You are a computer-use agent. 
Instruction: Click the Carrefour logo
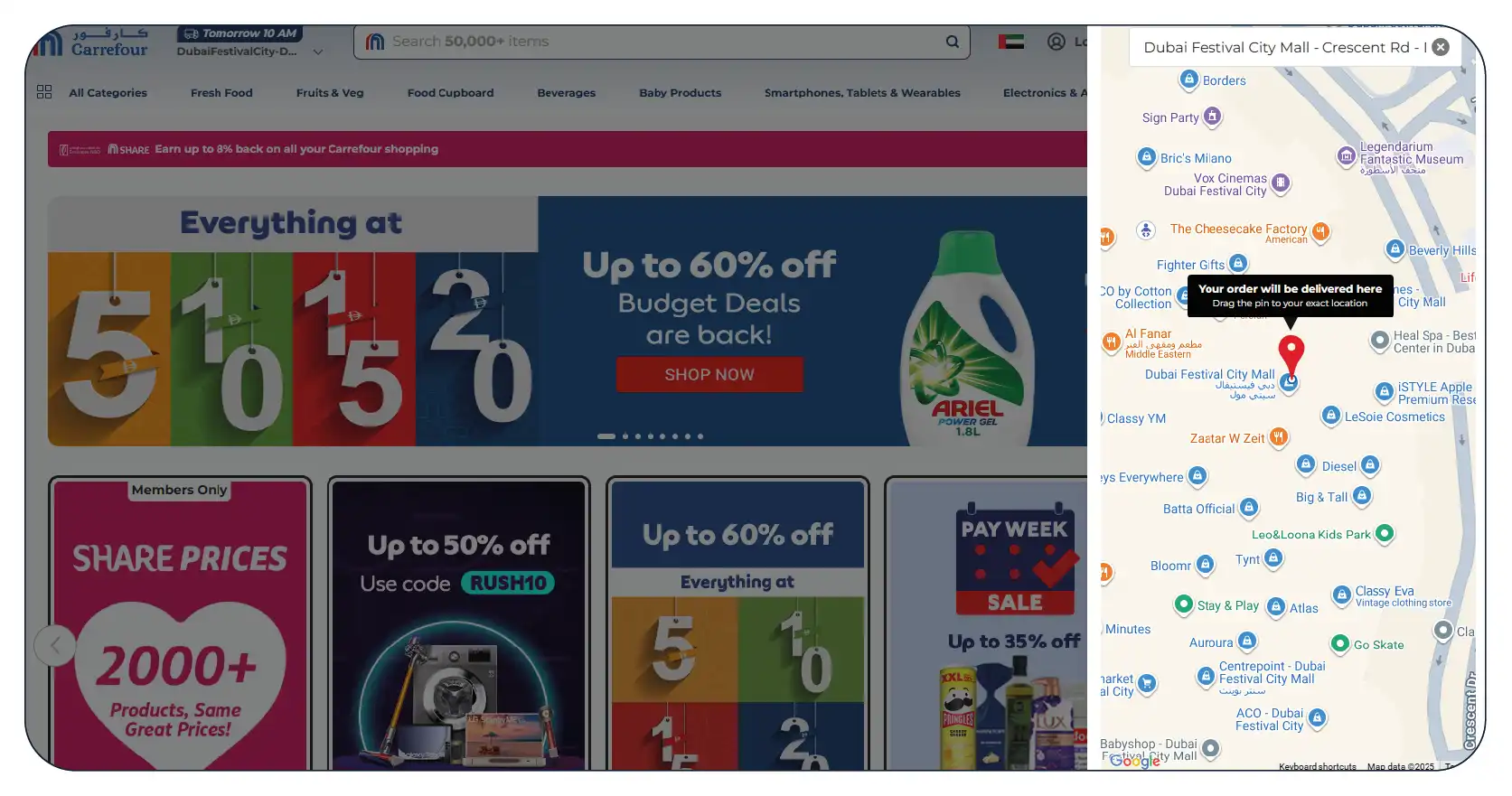(90, 42)
